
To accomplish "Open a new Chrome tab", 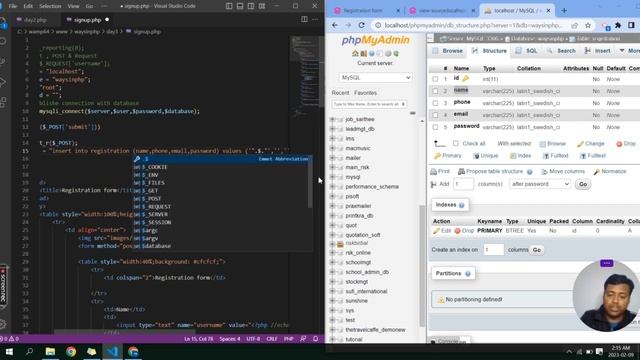I will tap(564, 11).
